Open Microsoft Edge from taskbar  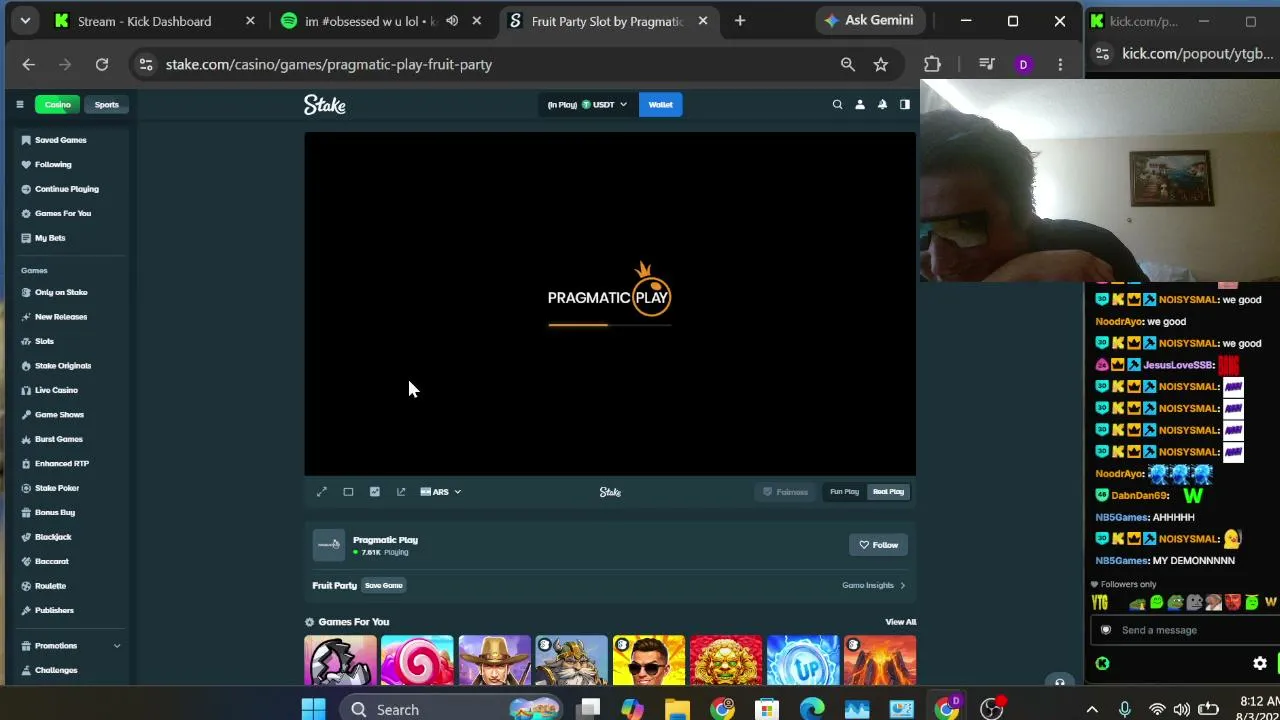[x=812, y=709]
